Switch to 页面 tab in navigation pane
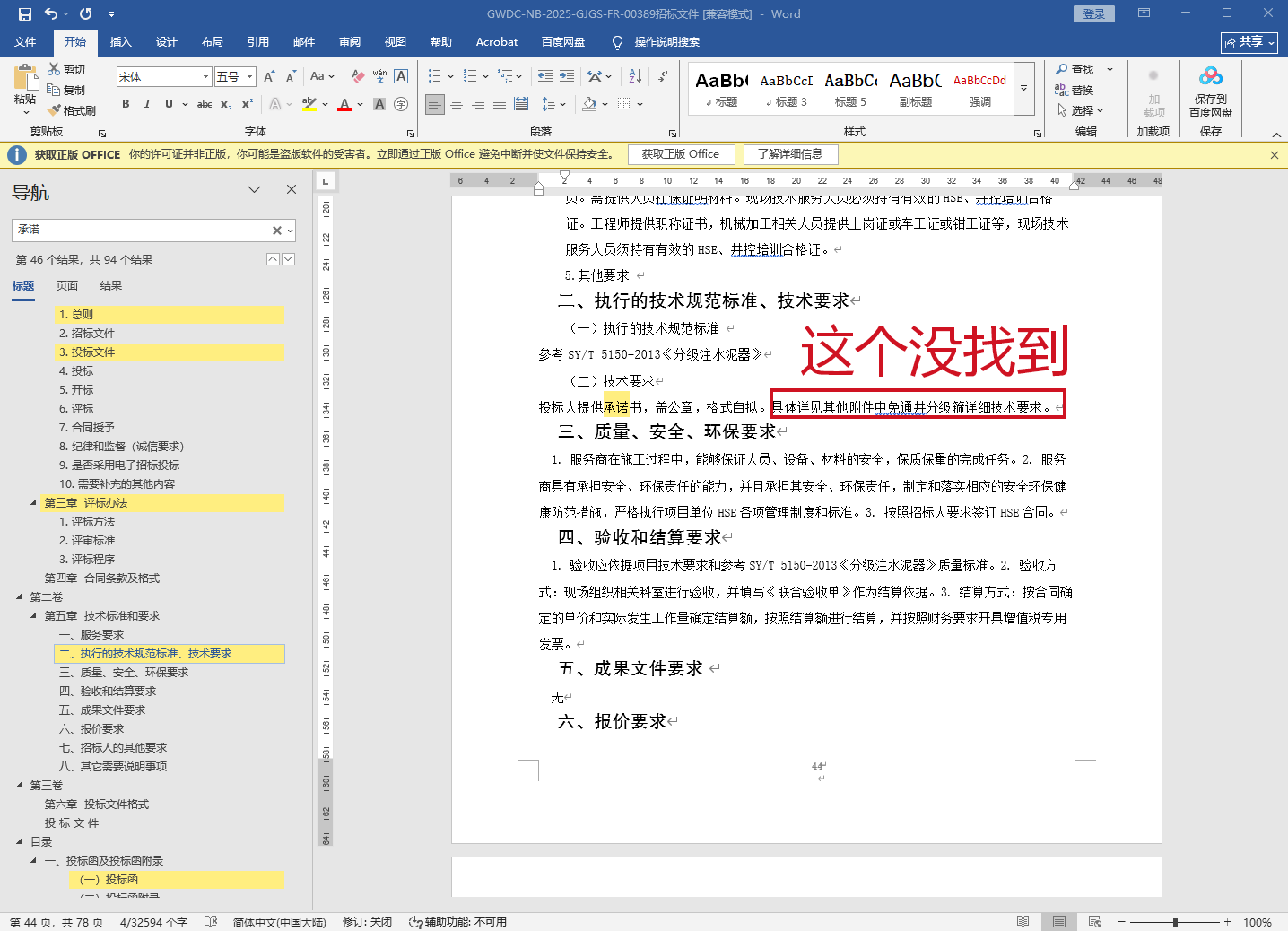The width and height of the screenshot is (1288, 931). (67, 286)
